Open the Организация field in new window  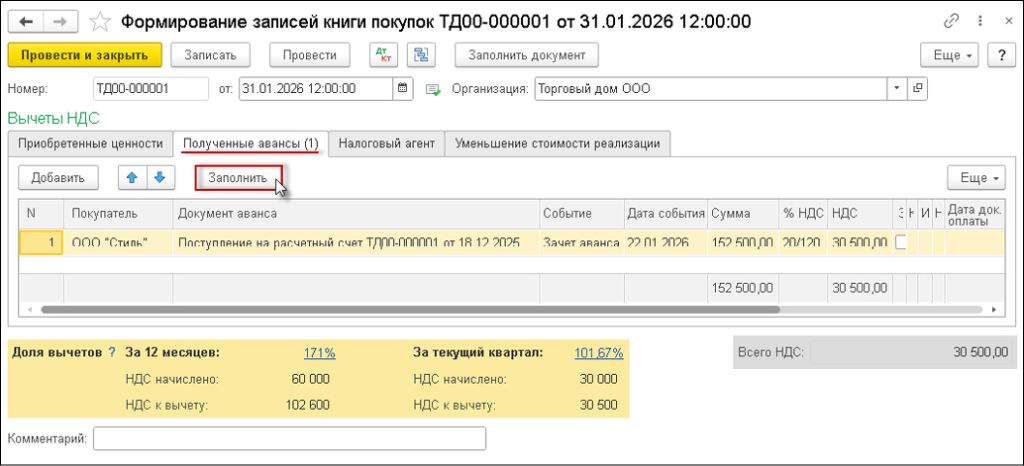pyautogui.click(x=917, y=88)
